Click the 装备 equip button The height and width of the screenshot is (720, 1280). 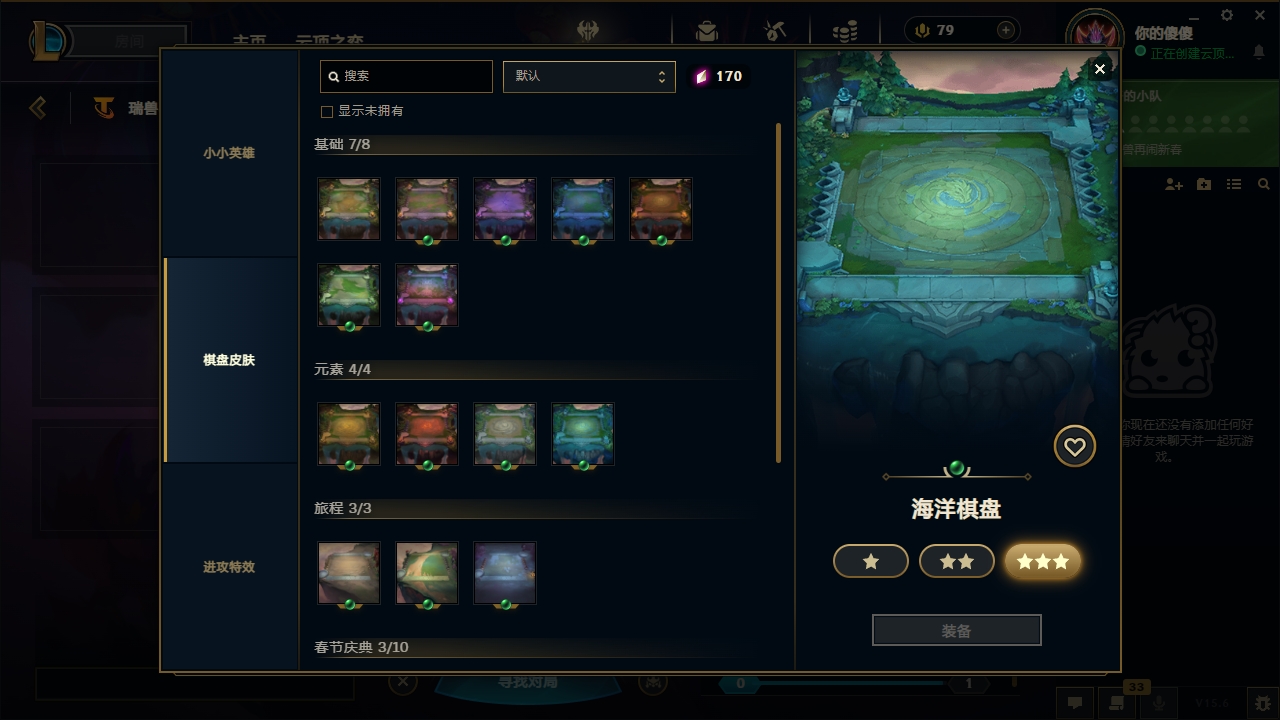coord(957,631)
